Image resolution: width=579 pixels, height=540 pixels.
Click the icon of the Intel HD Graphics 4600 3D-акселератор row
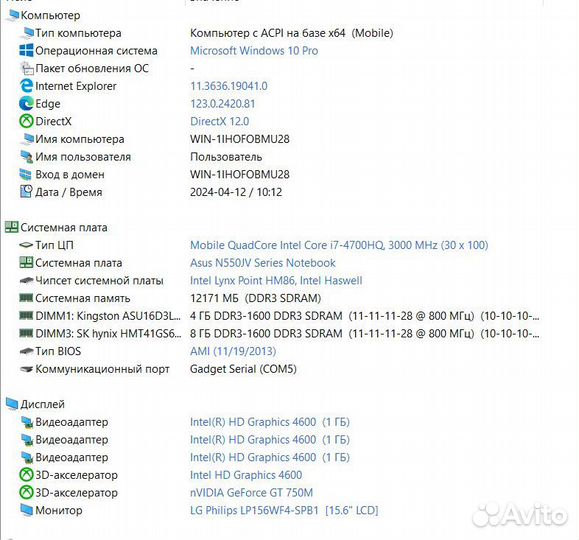(26, 475)
